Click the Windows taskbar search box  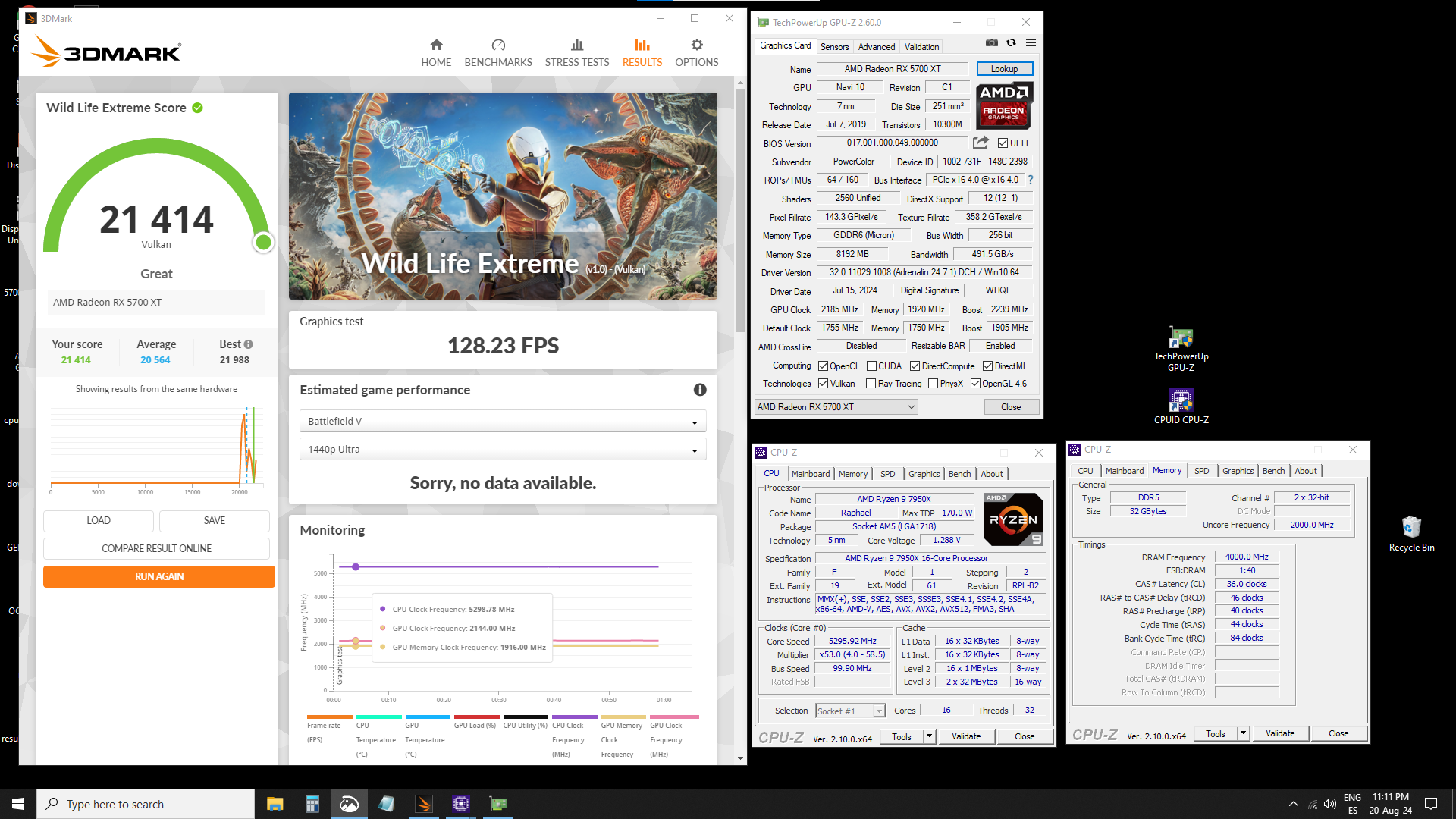(x=146, y=804)
